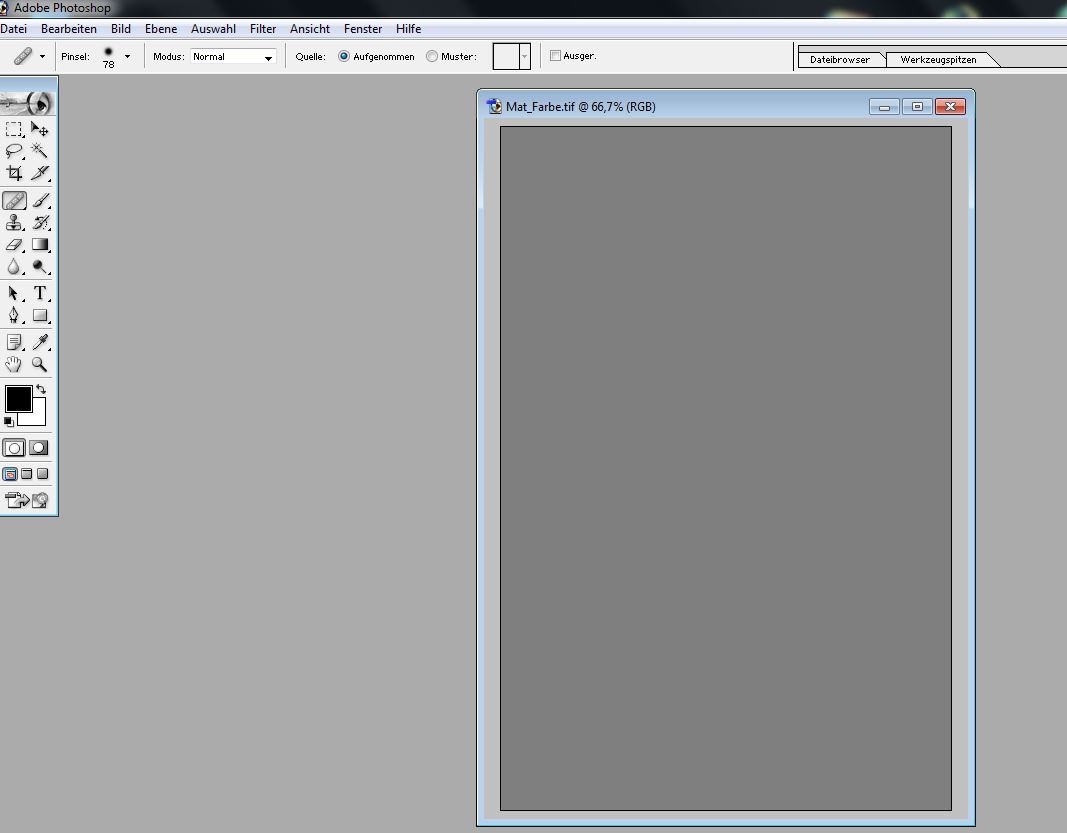Select the Rectangular Marquee tool
The image size is (1067, 833).
pyautogui.click(x=14, y=129)
